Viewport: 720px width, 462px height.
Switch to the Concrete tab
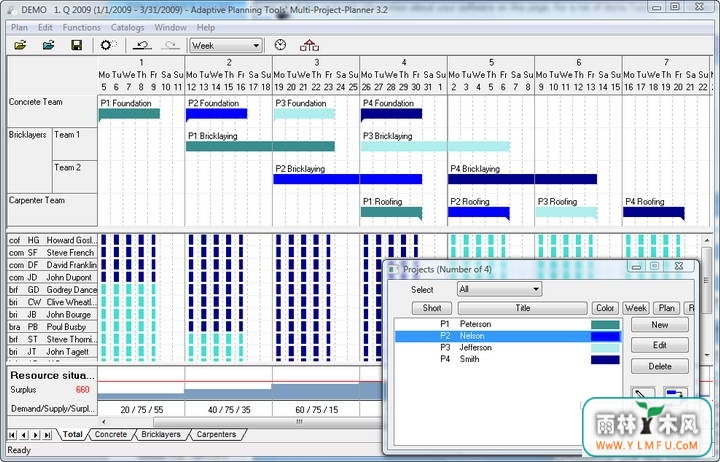pyautogui.click(x=111, y=434)
